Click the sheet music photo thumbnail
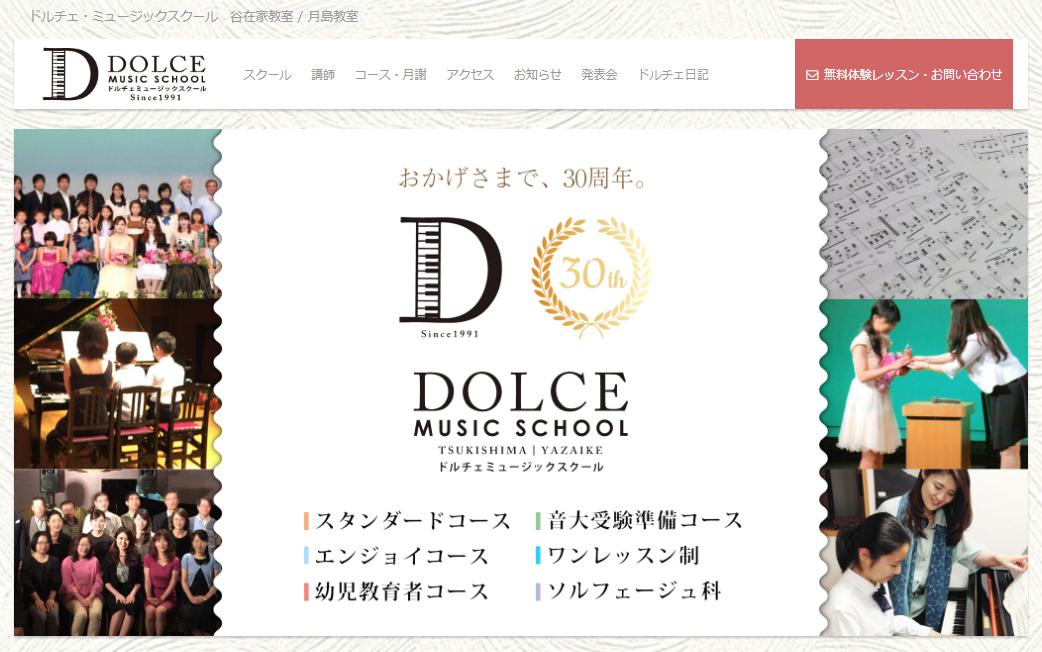1042x652 pixels. click(x=924, y=213)
